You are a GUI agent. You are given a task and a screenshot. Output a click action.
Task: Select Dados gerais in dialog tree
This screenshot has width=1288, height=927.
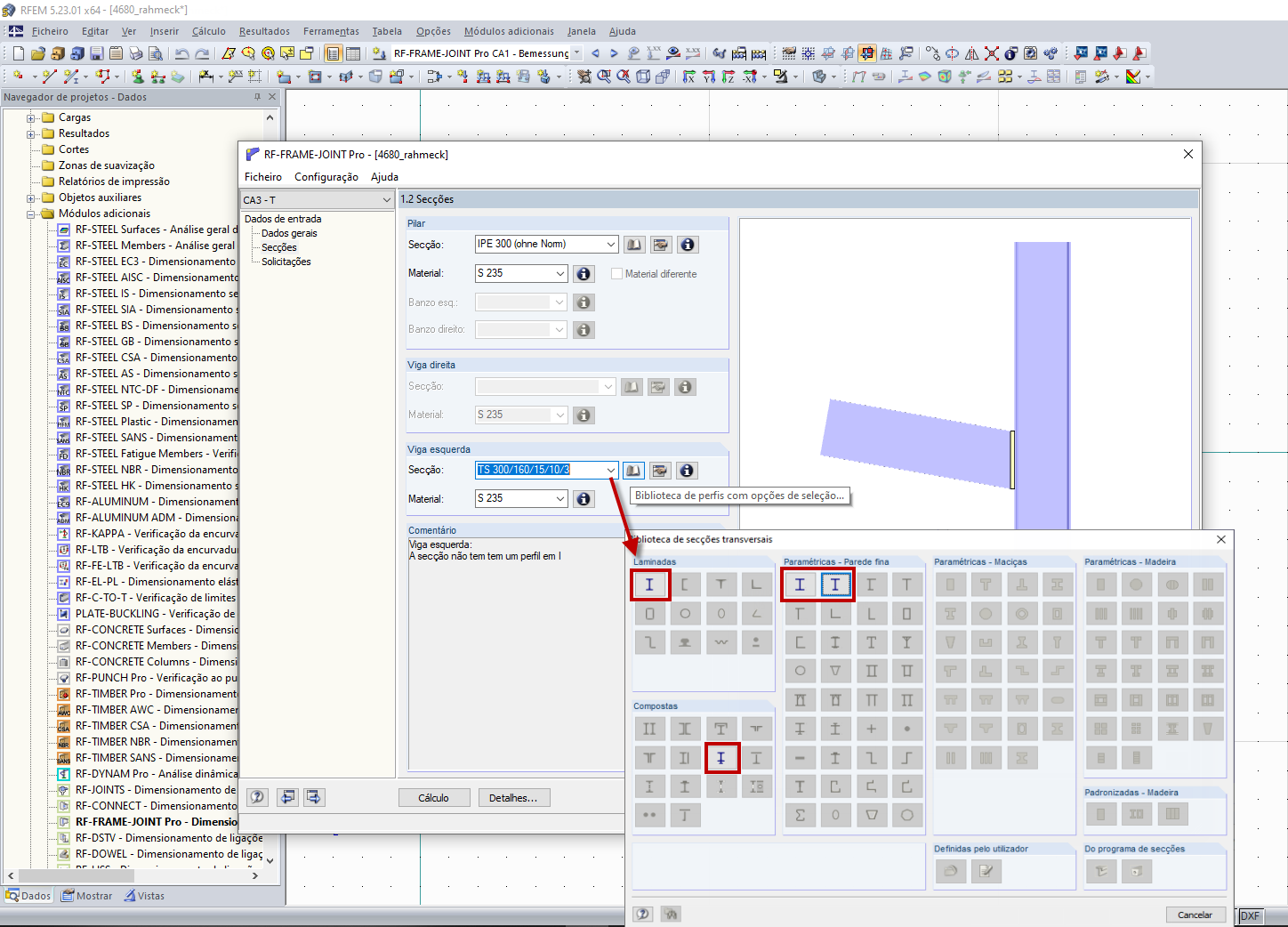click(289, 233)
